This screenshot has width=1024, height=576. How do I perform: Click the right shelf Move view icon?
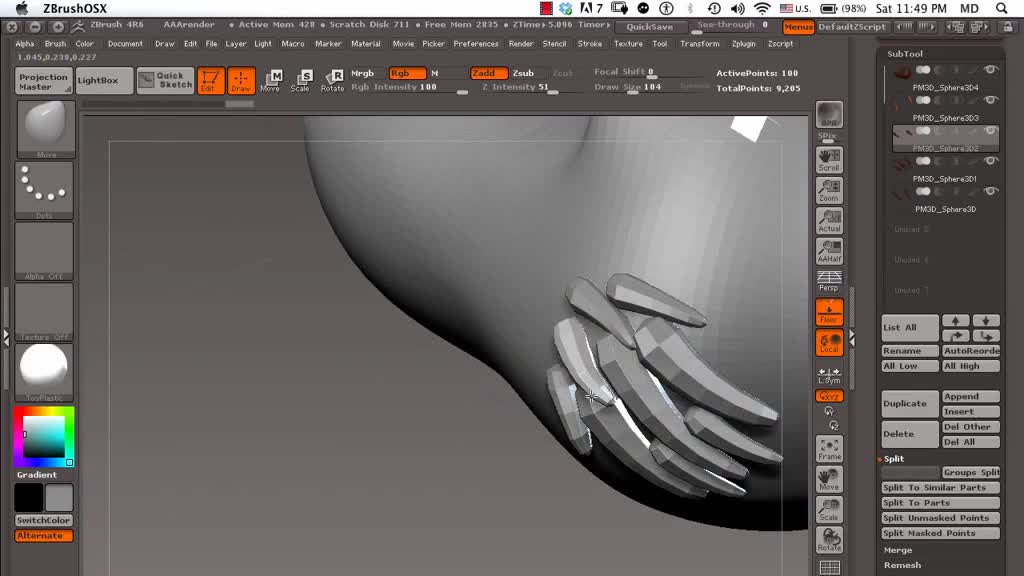coord(829,479)
